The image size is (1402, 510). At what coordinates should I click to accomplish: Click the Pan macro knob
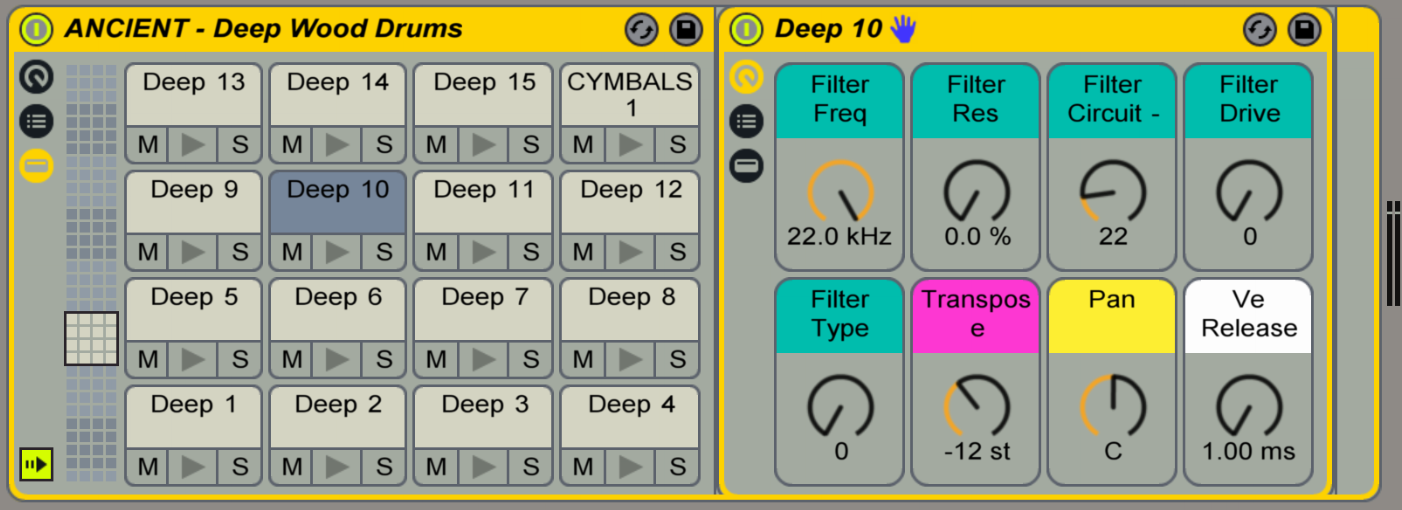pos(1112,407)
